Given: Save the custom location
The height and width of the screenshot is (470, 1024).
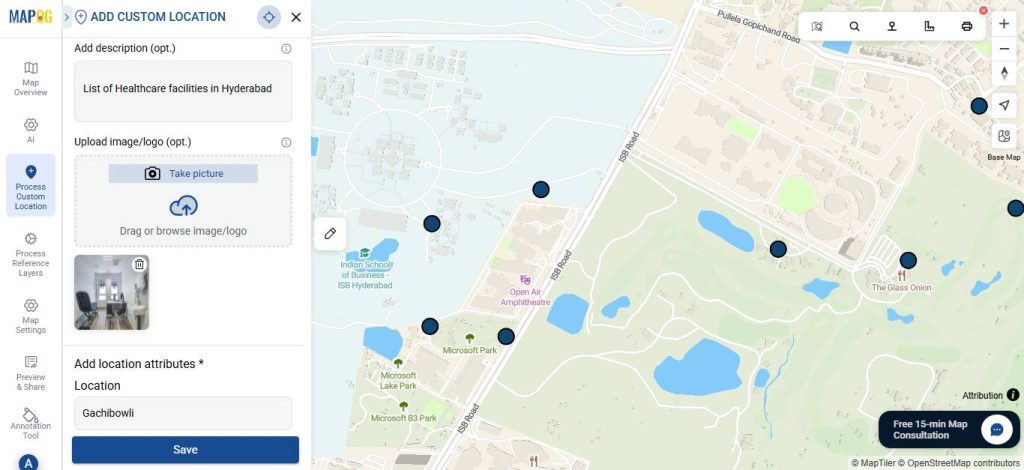Looking at the screenshot, I should click(185, 450).
